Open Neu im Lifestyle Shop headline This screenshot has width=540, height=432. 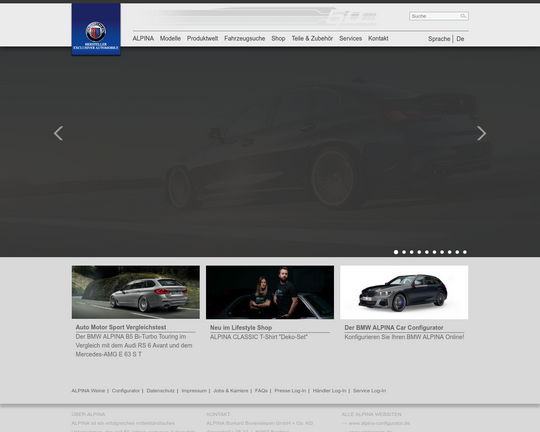point(241,328)
